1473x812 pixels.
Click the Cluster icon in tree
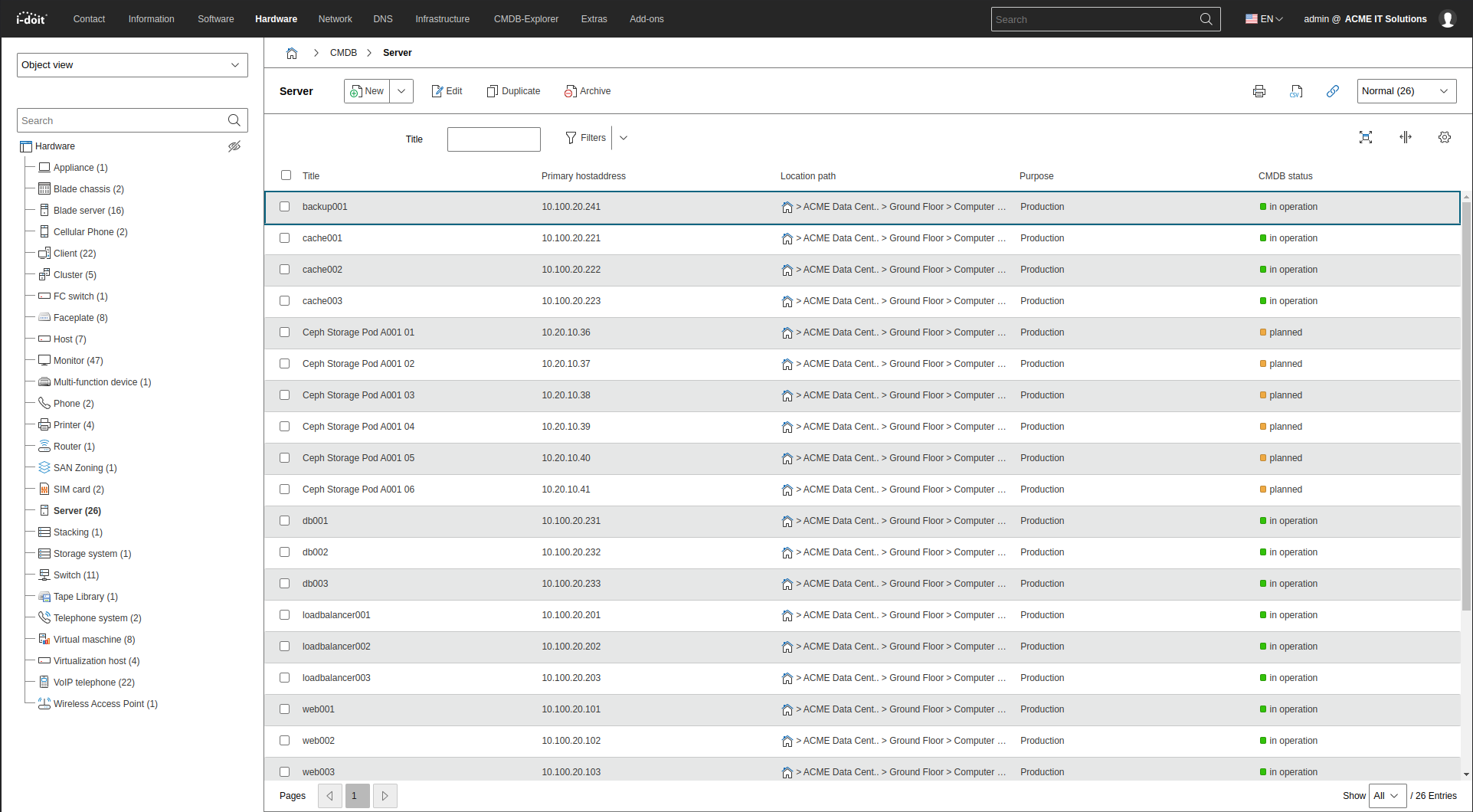pos(44,274)
